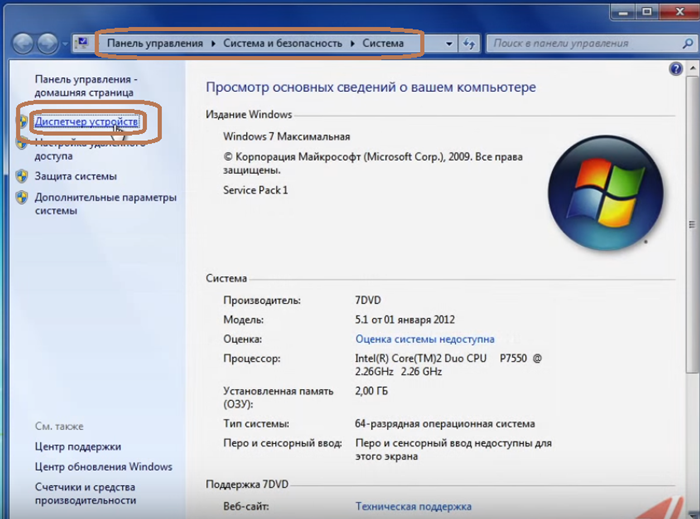
Task: Open Защита системы link
Action: pos(76,176)
